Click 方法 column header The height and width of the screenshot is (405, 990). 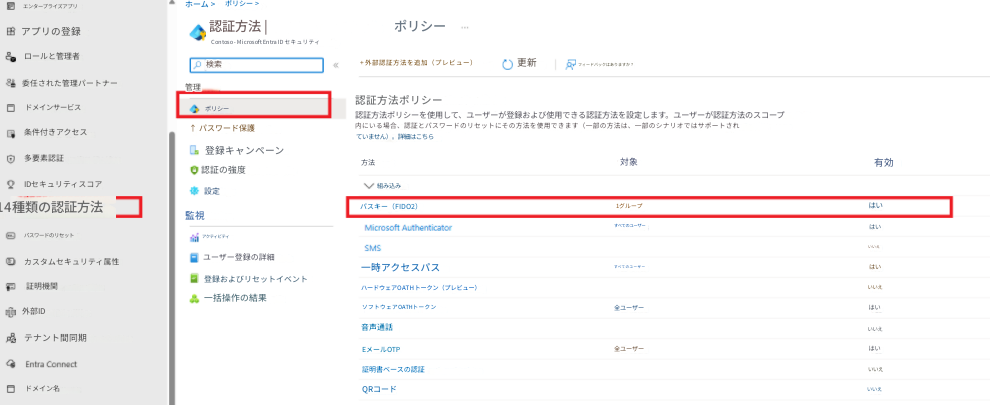[367, 163]
